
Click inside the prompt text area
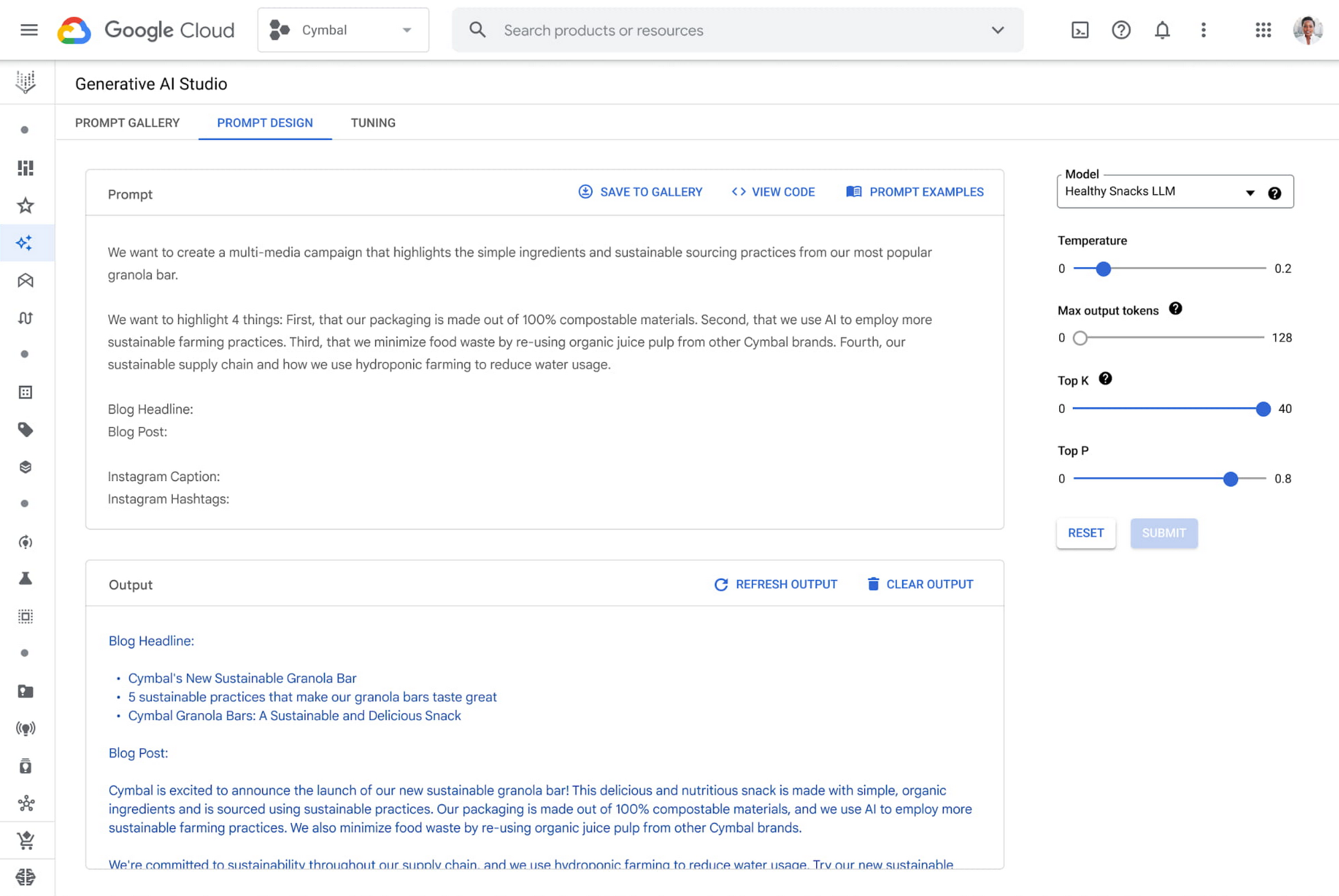pos(544,373)
